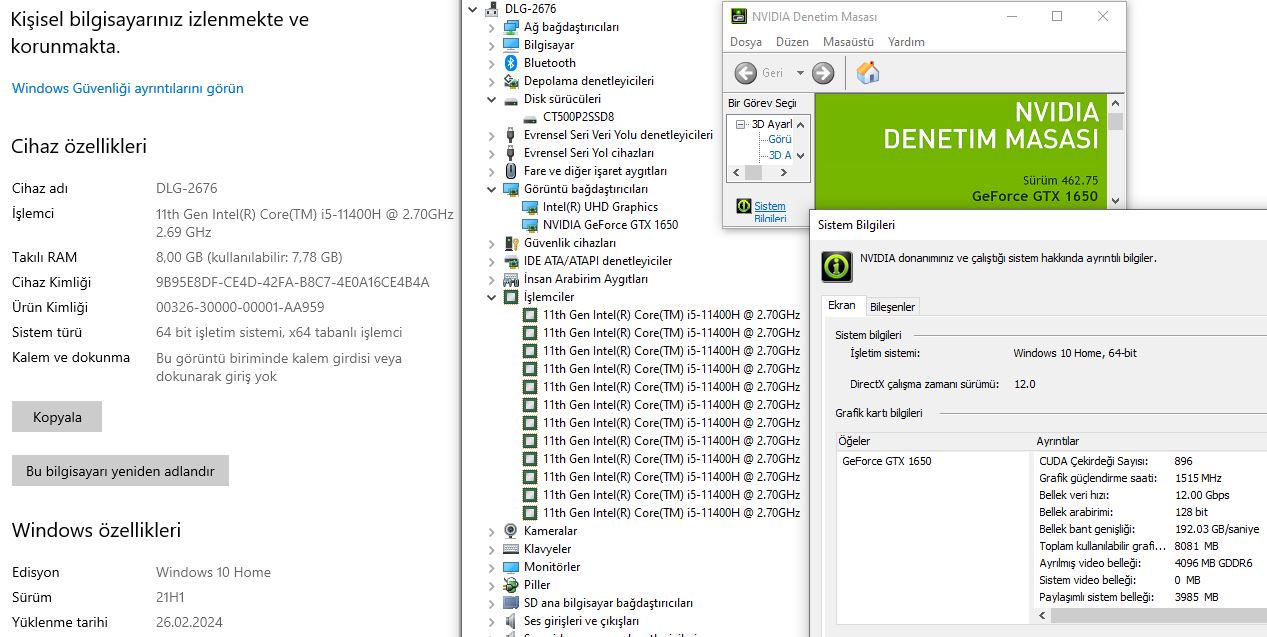Screen dimensions: 1267x637
Task: Click the Ayrıntılar column header
Action: pyautogui.click(x=1151, y=441)
